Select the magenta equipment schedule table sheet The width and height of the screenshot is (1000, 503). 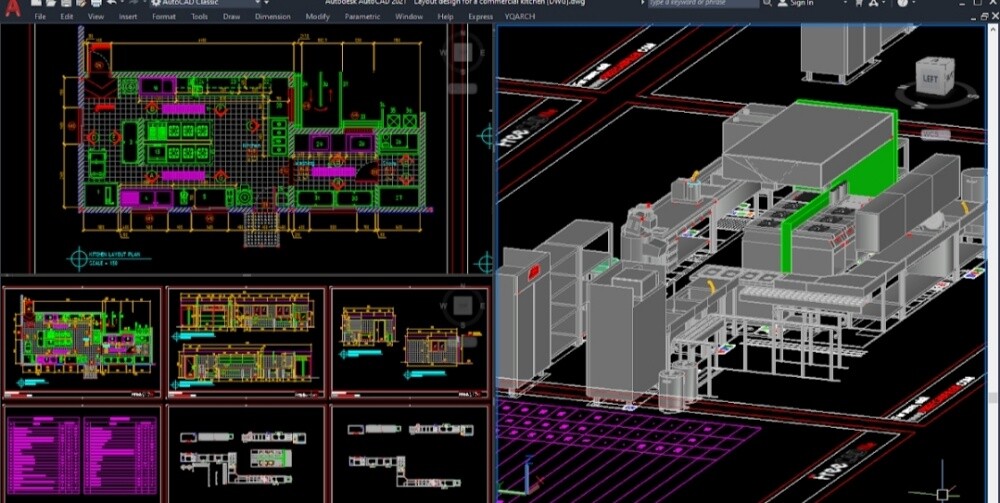[82, 453]
